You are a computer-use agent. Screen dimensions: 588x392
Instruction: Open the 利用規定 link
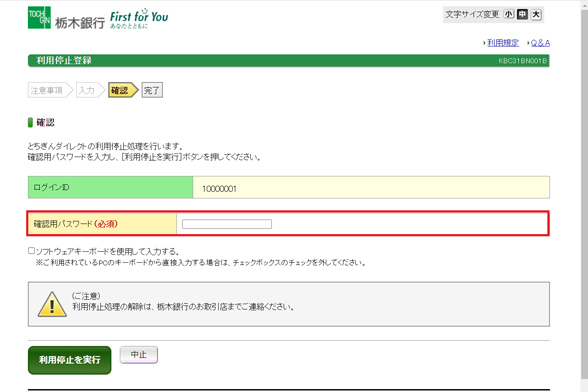pos(503,43)
